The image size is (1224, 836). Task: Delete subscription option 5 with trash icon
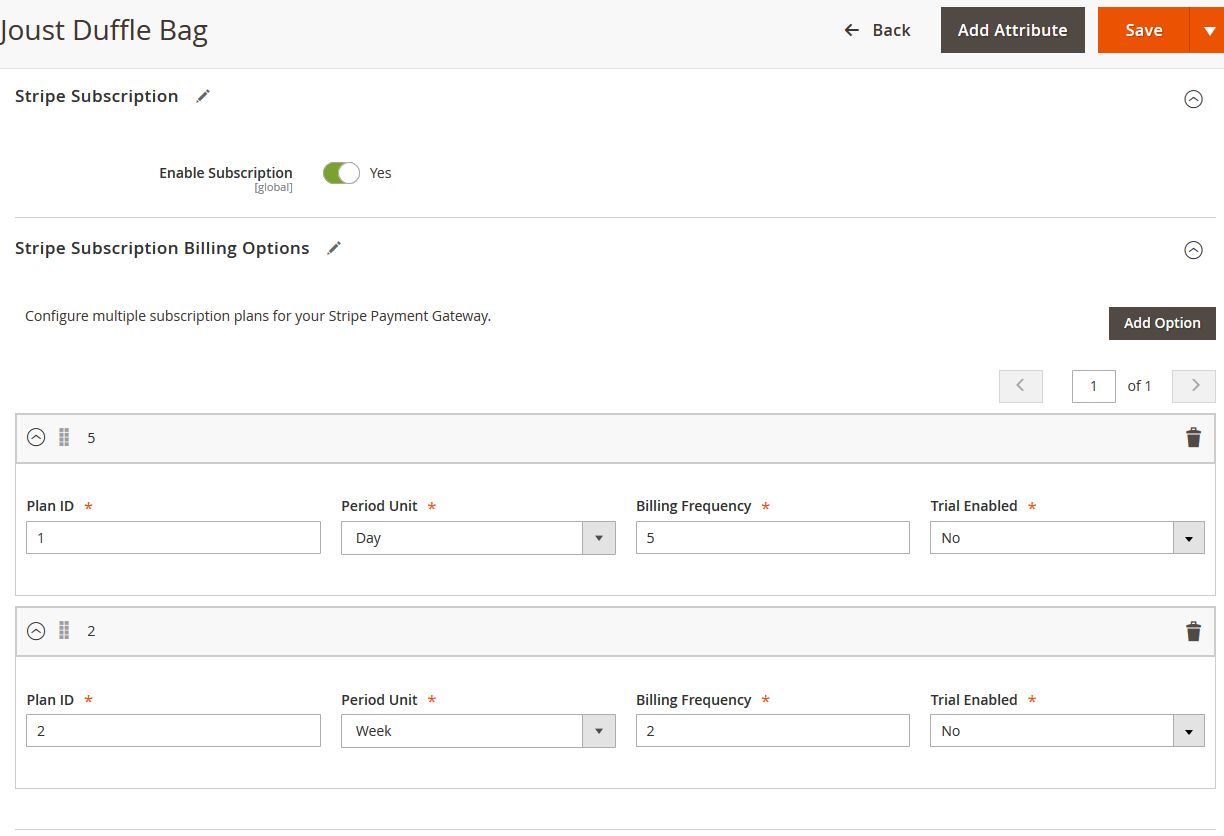(1193, 437)
